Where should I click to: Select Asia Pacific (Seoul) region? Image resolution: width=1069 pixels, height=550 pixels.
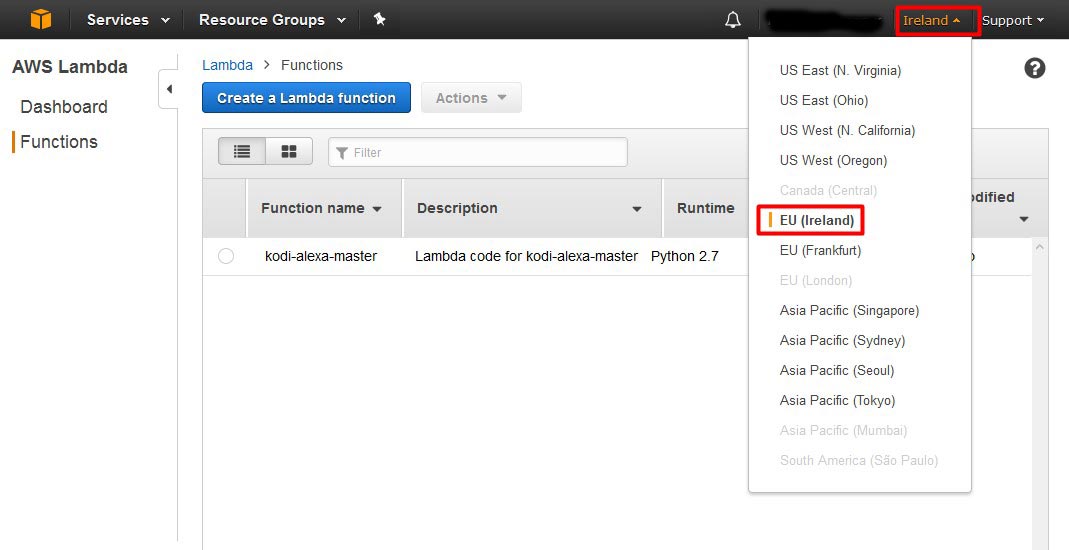pos(837,370)
